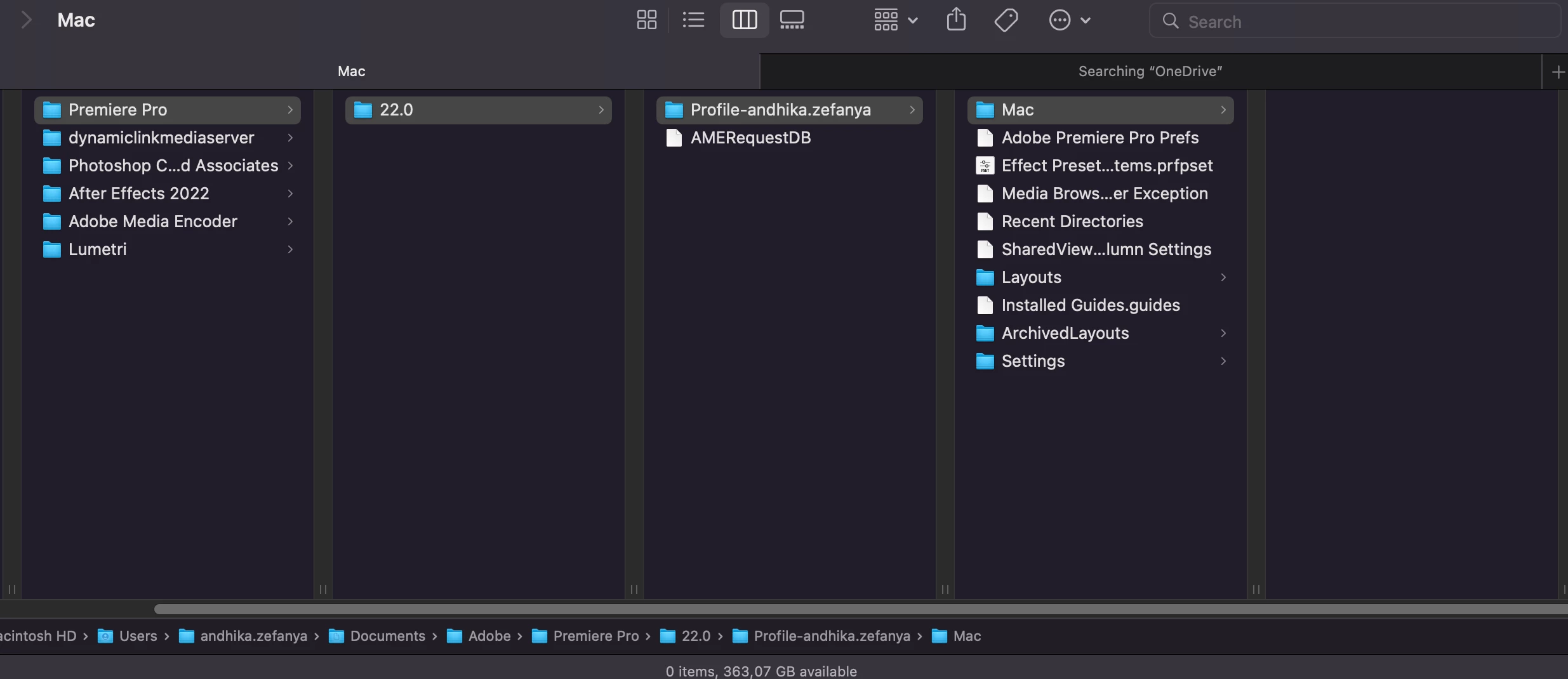The height and width of the screenshot is (679, 1568).
Task: Click the Lumetri folder icon
Action: click(x=51, y=249)
